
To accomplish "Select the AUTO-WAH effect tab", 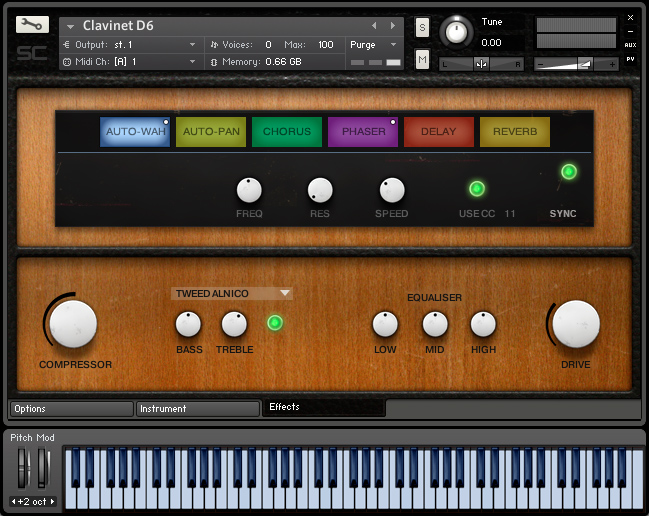I will (135, 132).
